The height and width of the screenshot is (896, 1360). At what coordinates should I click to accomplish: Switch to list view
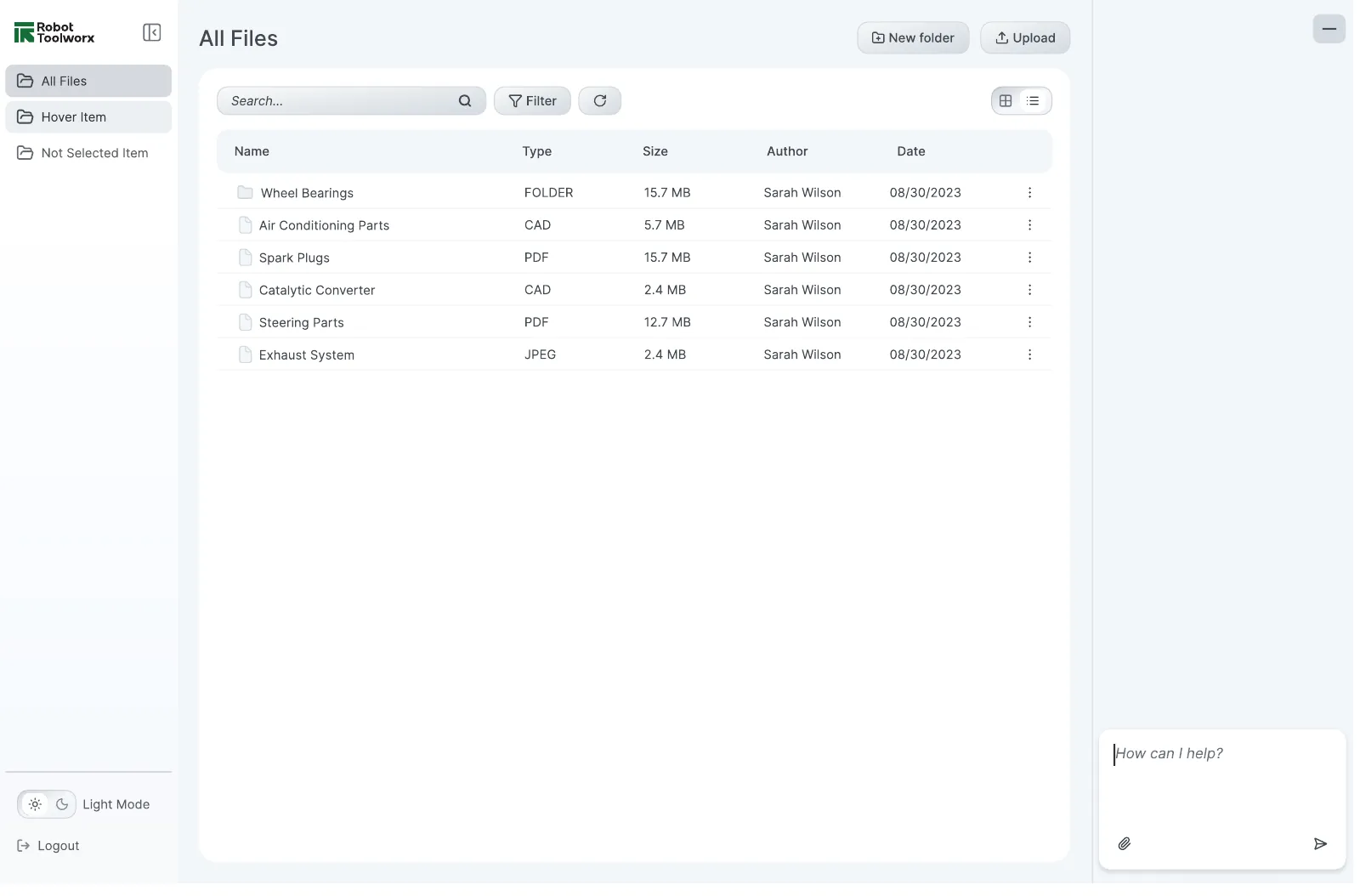(x=1033, y=100)
